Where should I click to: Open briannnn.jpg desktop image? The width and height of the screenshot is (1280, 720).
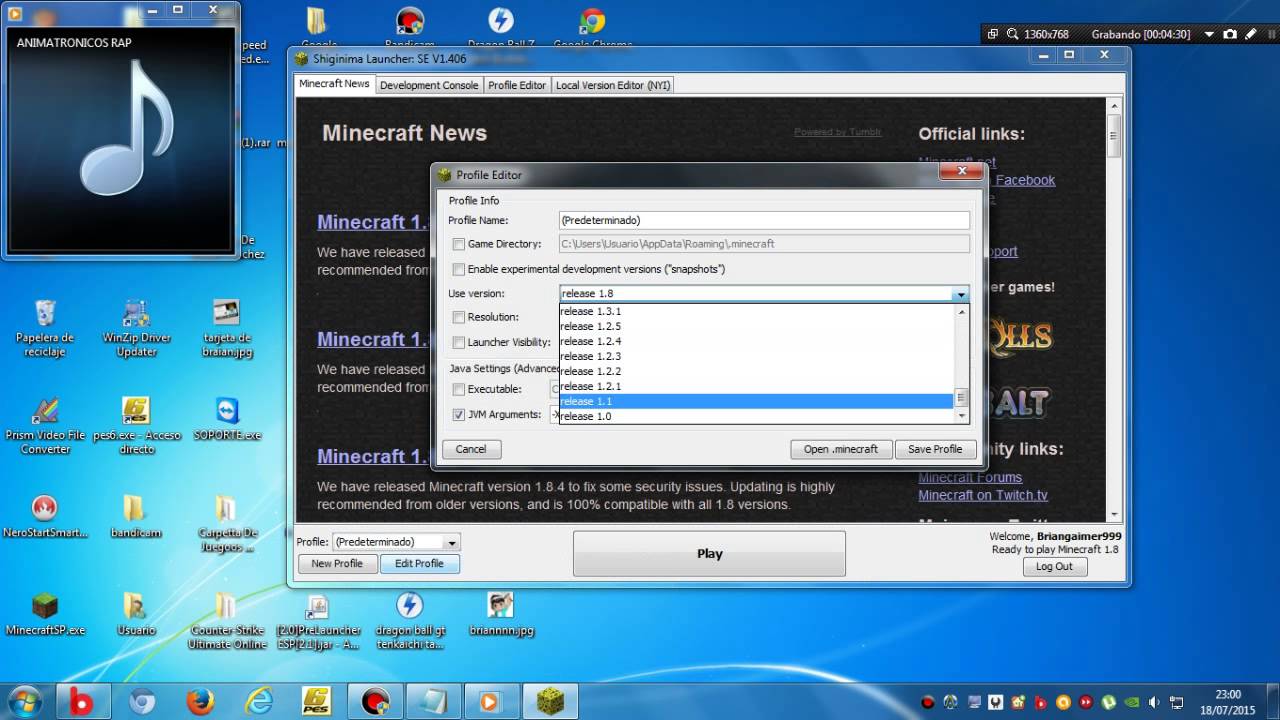(500, 614)
